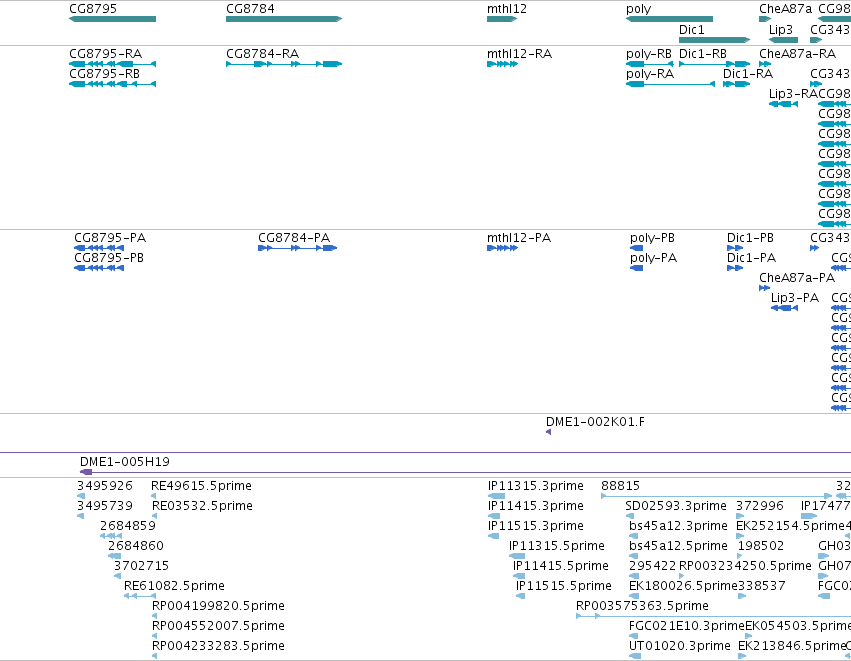Select RP003575363.5prime EST glyph
The width and height of the screenshot is (851, 661).
tap(713, 616)
